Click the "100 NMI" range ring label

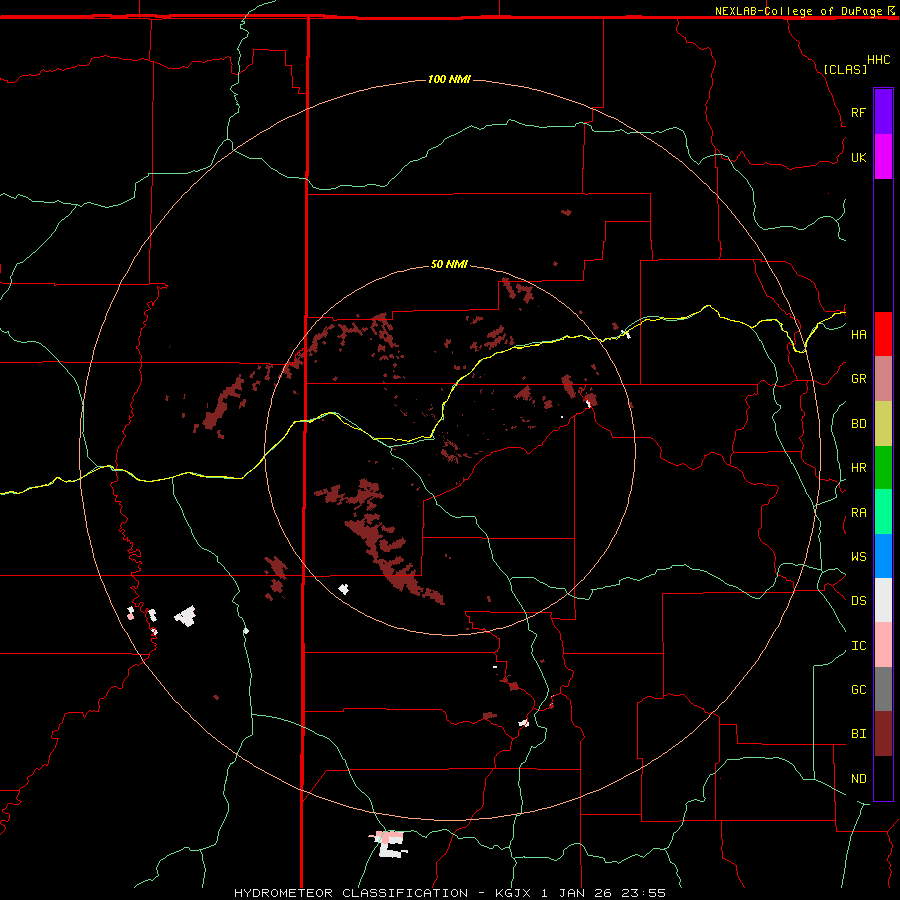click(x=449, y=79)
